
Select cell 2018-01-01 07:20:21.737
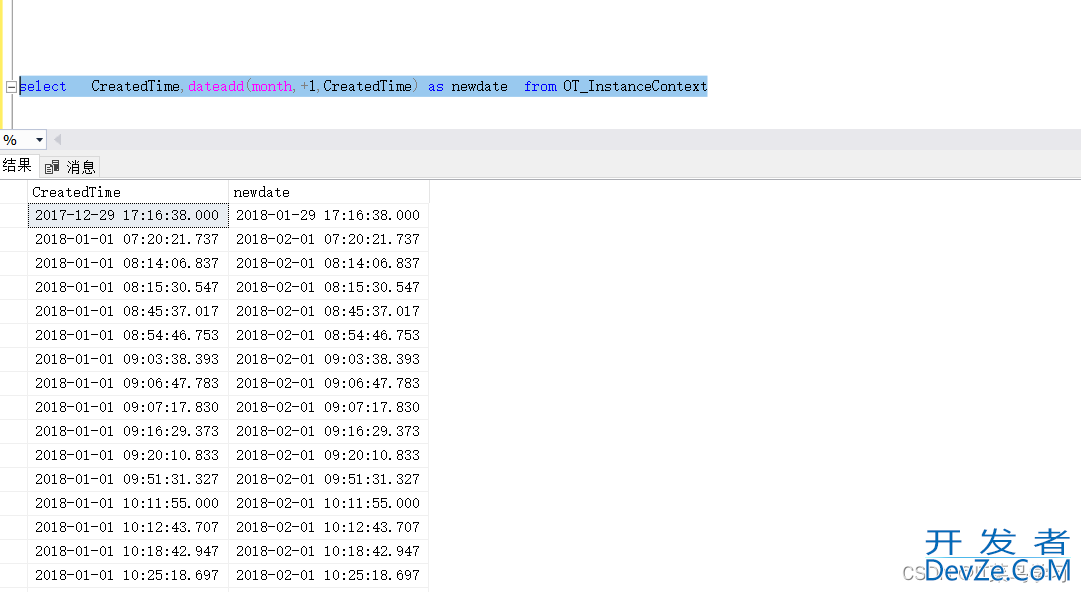point(128,240)
